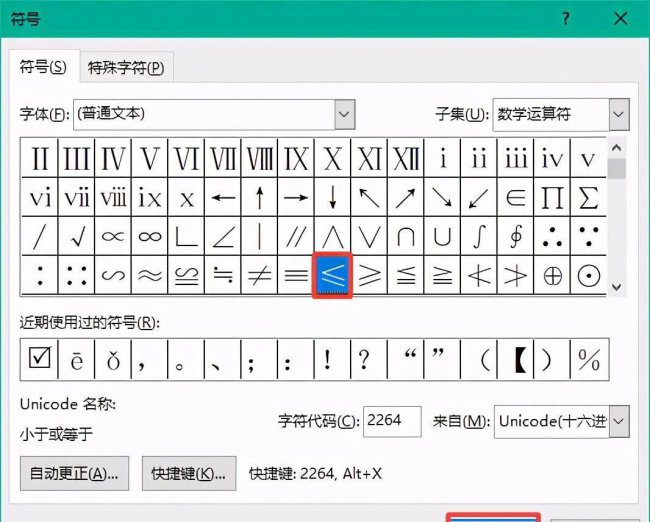Select the integral ∫ symbol
The image size is (650, 522).
coord(479,236)
